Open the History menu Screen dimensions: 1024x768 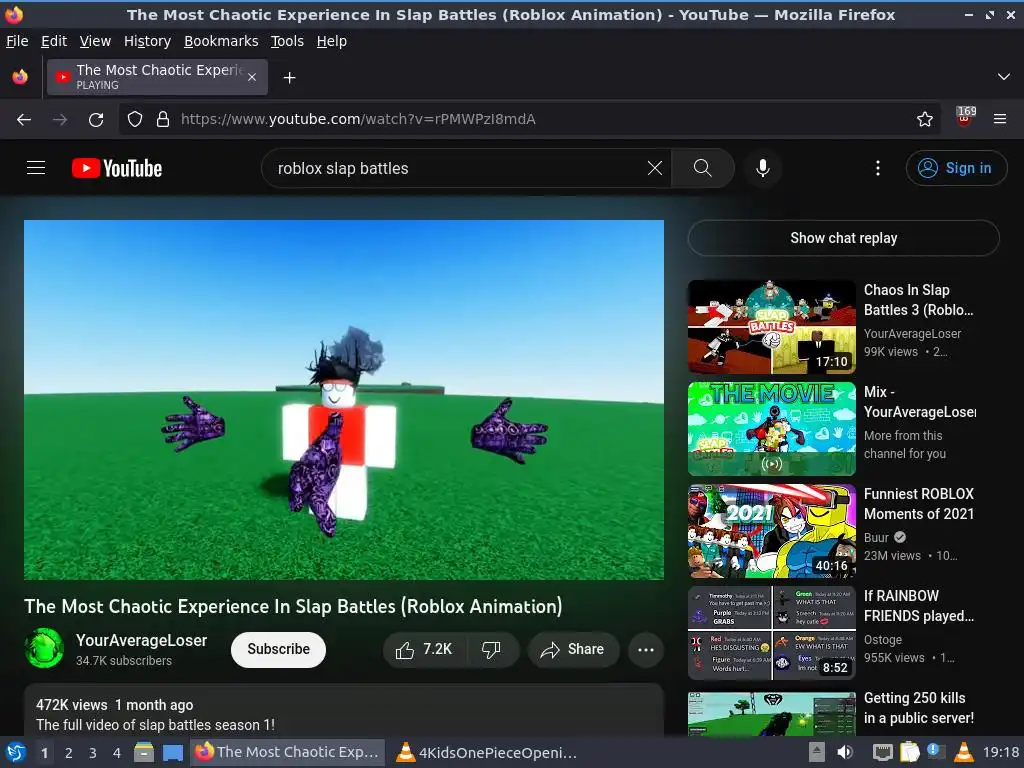[147, 41]
